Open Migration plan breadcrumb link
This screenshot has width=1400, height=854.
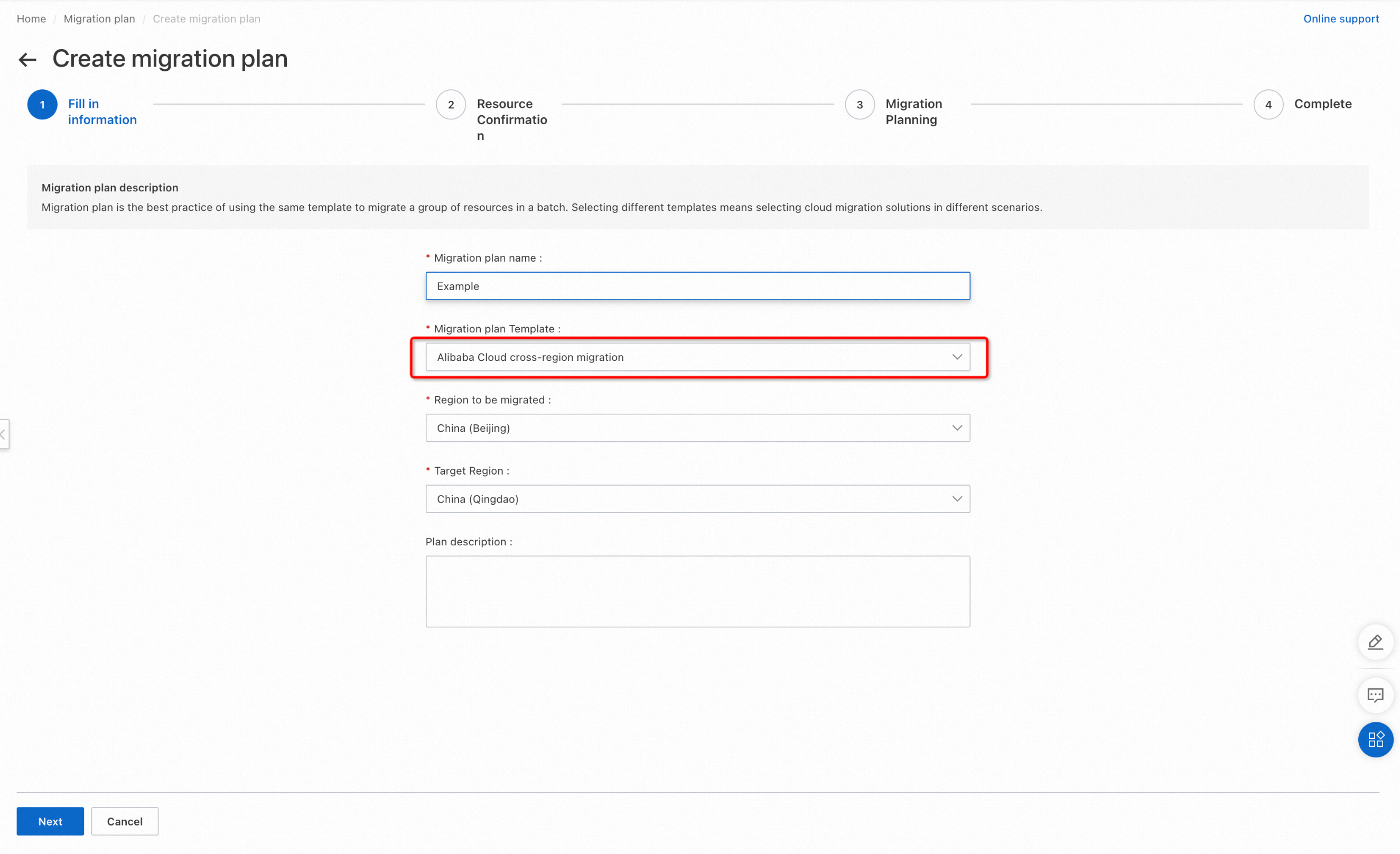[x=99, y=18]
